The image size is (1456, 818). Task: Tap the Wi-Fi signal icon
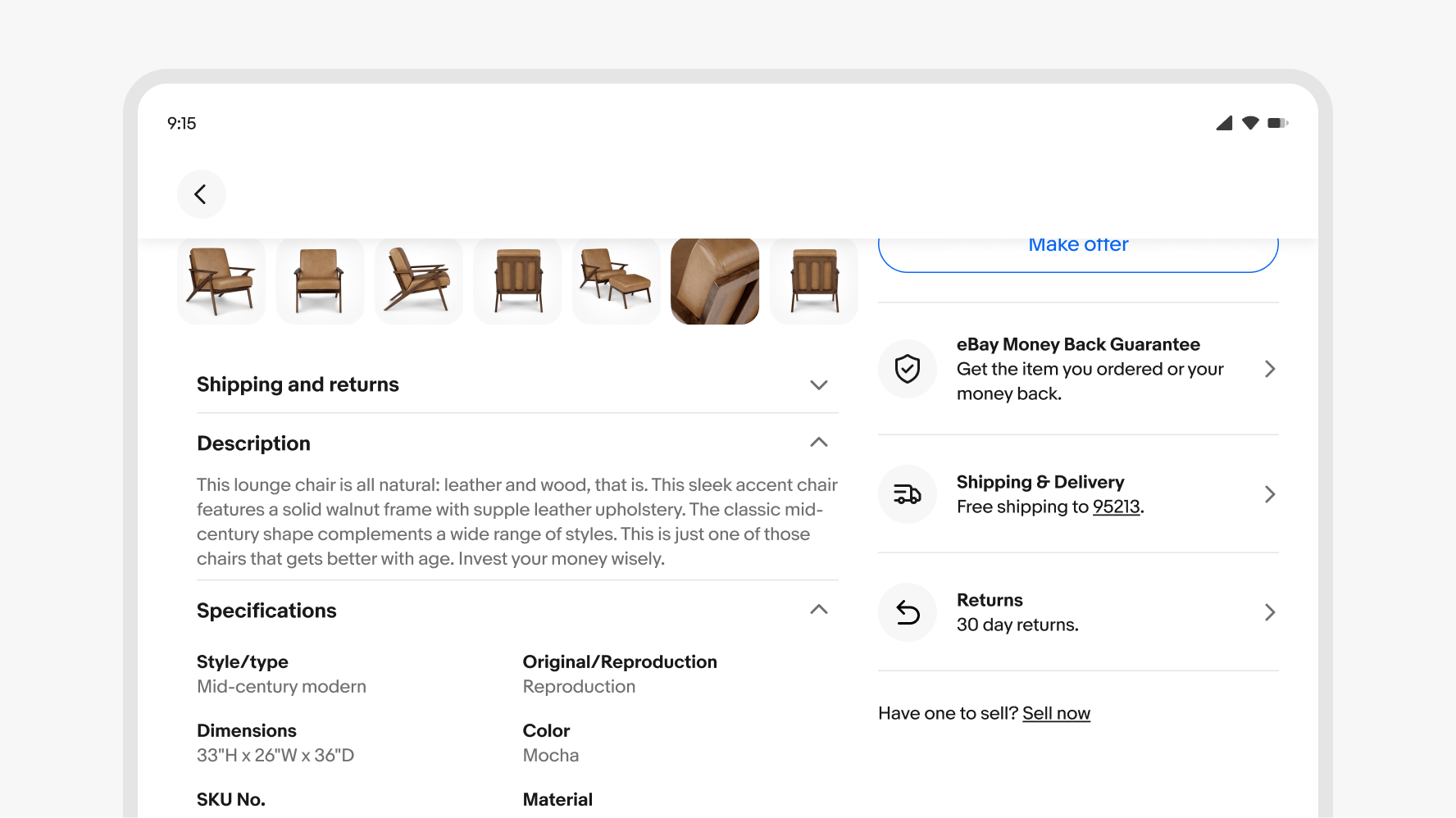click(x=1250, y=123)
